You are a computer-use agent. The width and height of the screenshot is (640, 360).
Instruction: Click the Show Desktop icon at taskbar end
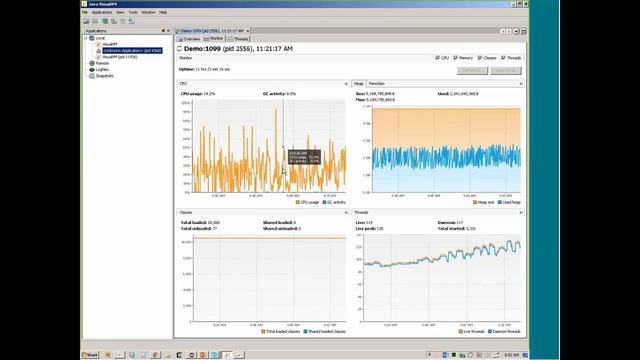coord(525,355)
